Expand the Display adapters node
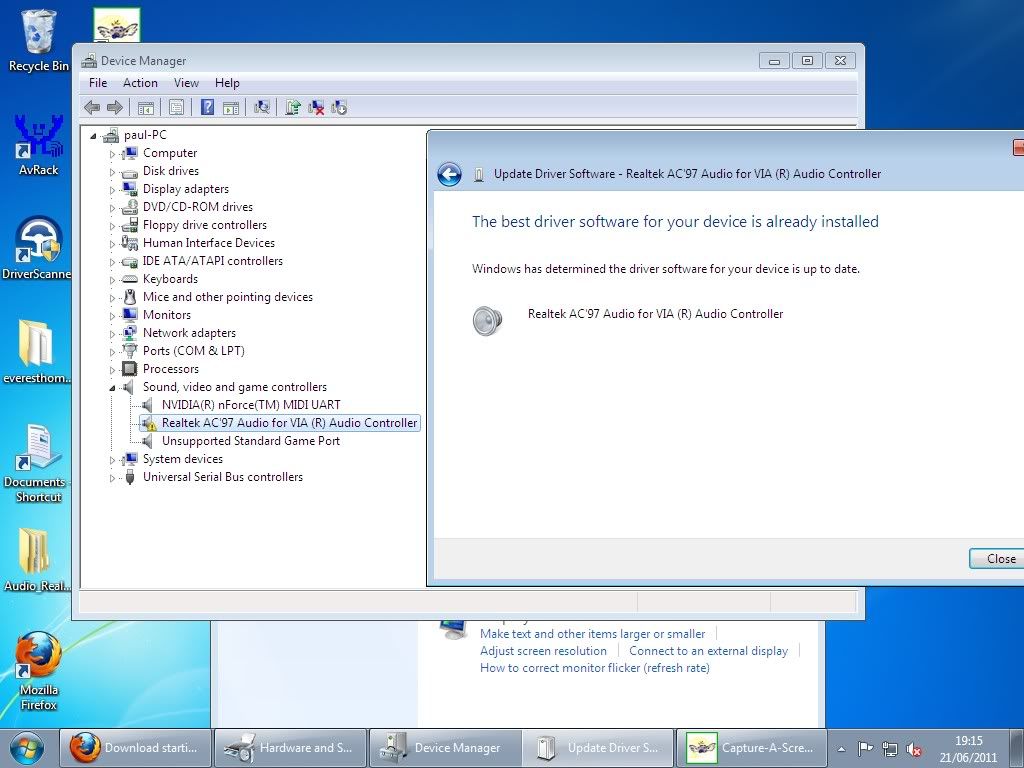The width and height of the screenshot is (1024, 768). point(113,189)
